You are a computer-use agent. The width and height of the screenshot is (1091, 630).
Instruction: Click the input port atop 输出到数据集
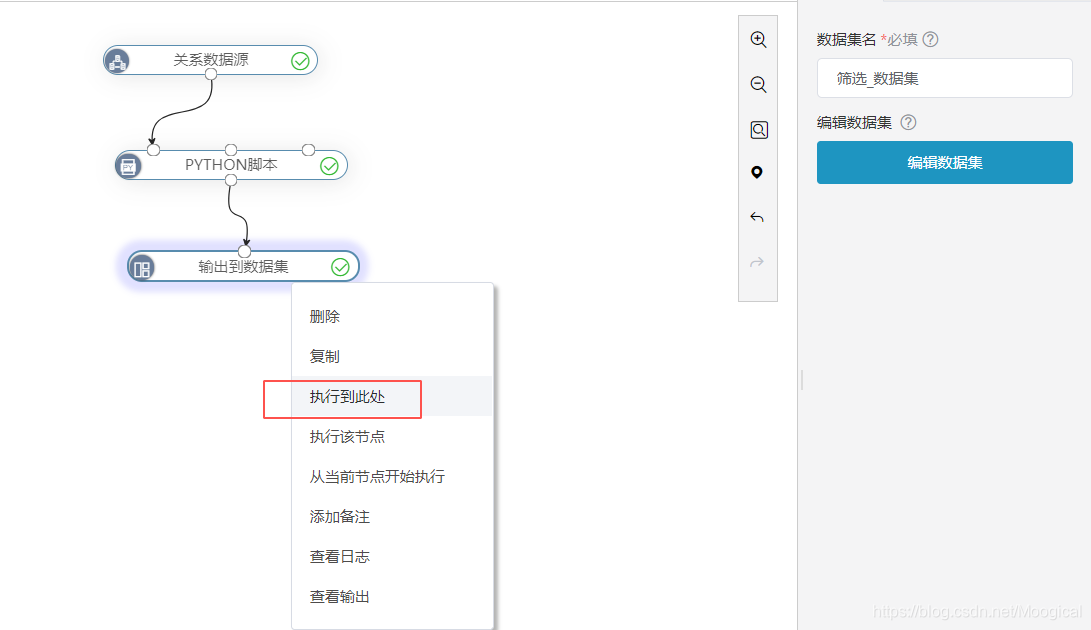[x=244, y=251]
